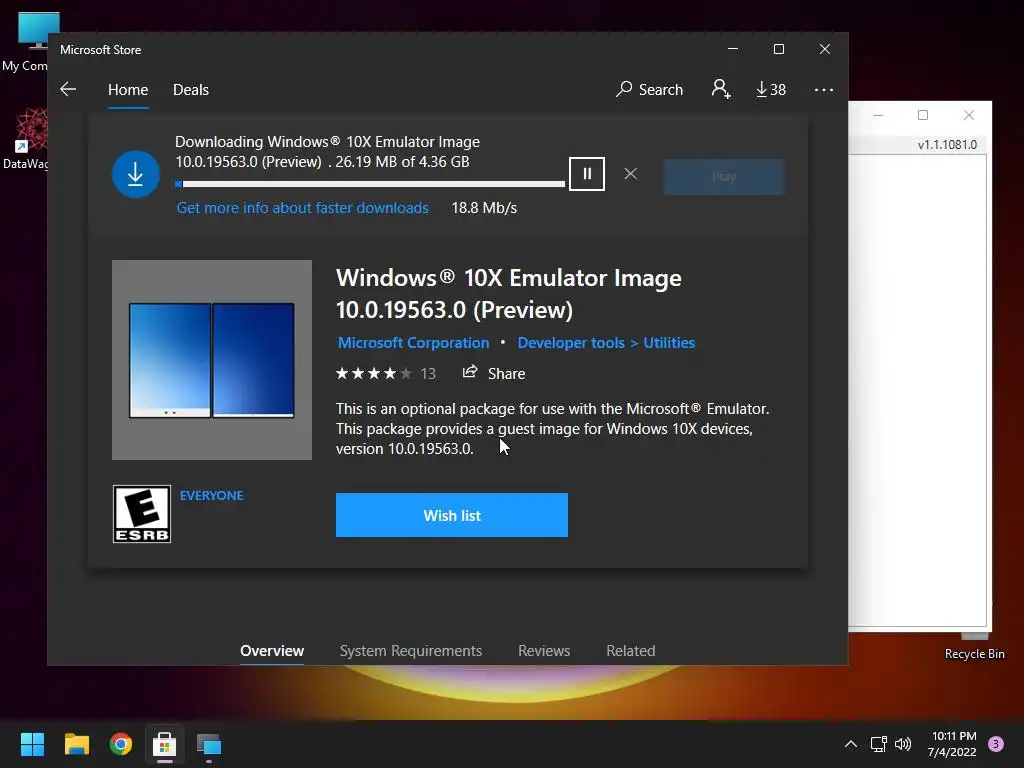The height and width of the screenshot is (768, 1024).
Task: Minimize the Microsoft Store window
Action: pyautogui.click(x=733, y=49)
